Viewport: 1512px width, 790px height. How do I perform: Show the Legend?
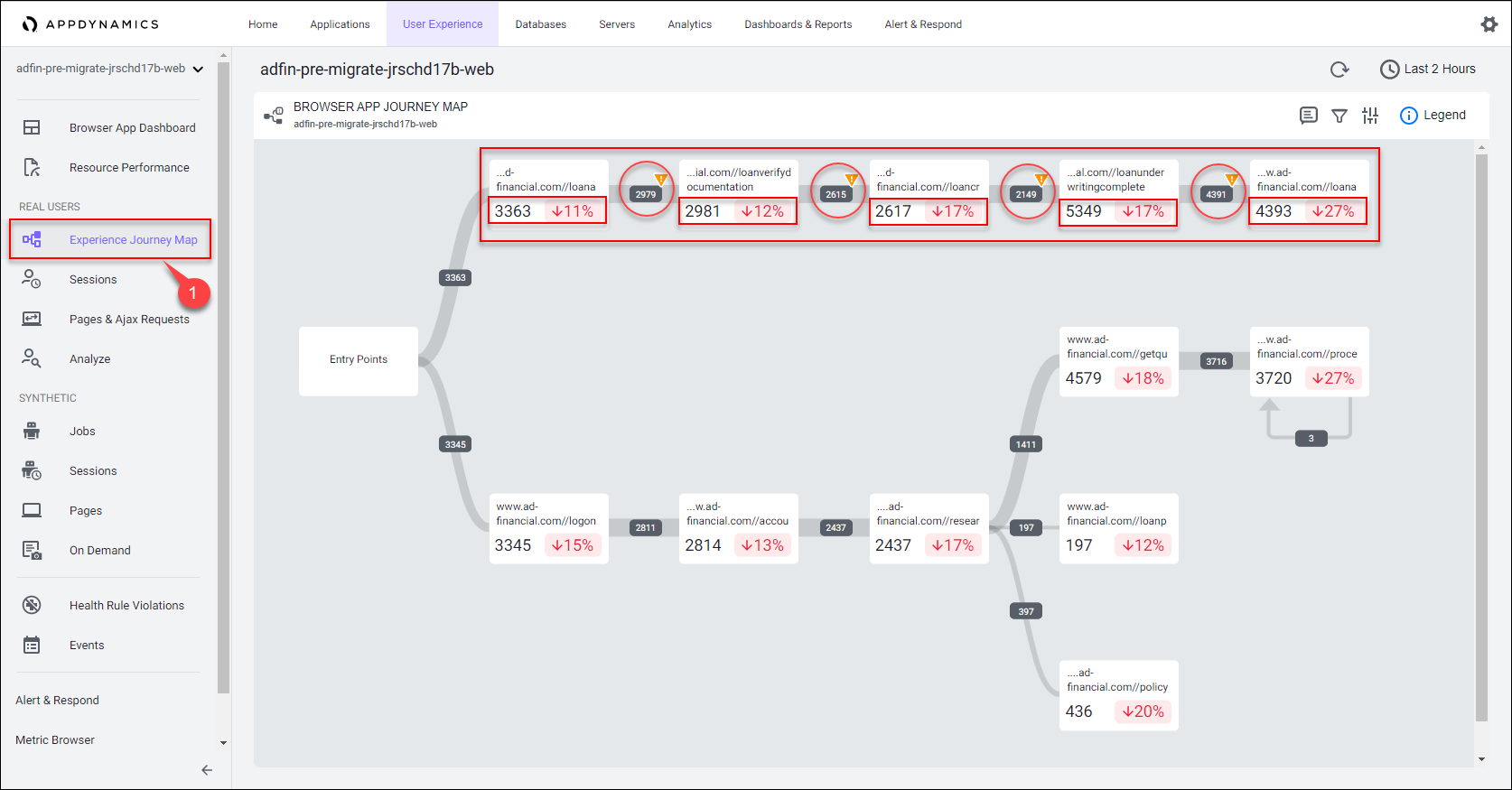[1433, 116]
